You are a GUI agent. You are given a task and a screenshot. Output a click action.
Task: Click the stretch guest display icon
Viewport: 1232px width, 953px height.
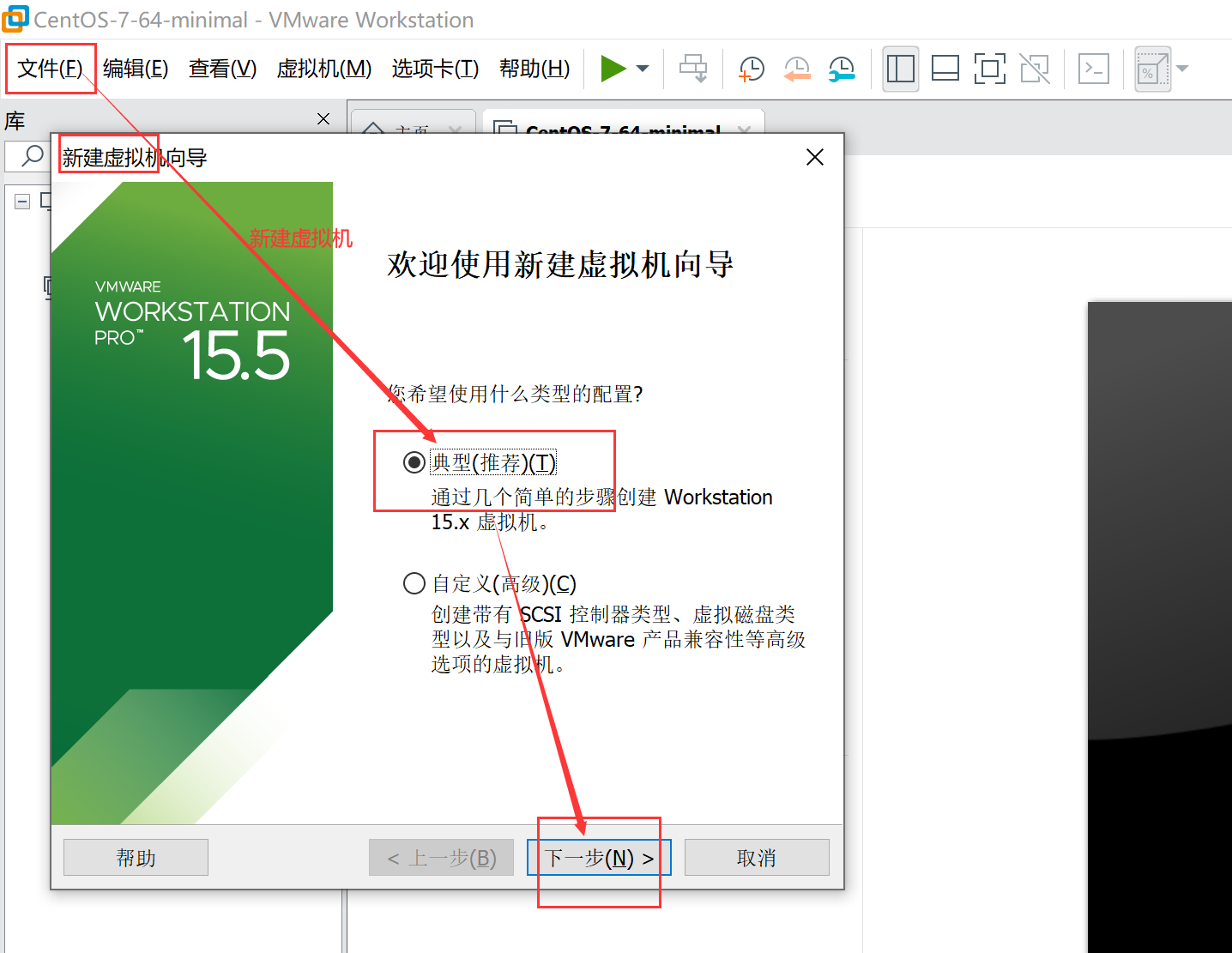click(1152, 69)
